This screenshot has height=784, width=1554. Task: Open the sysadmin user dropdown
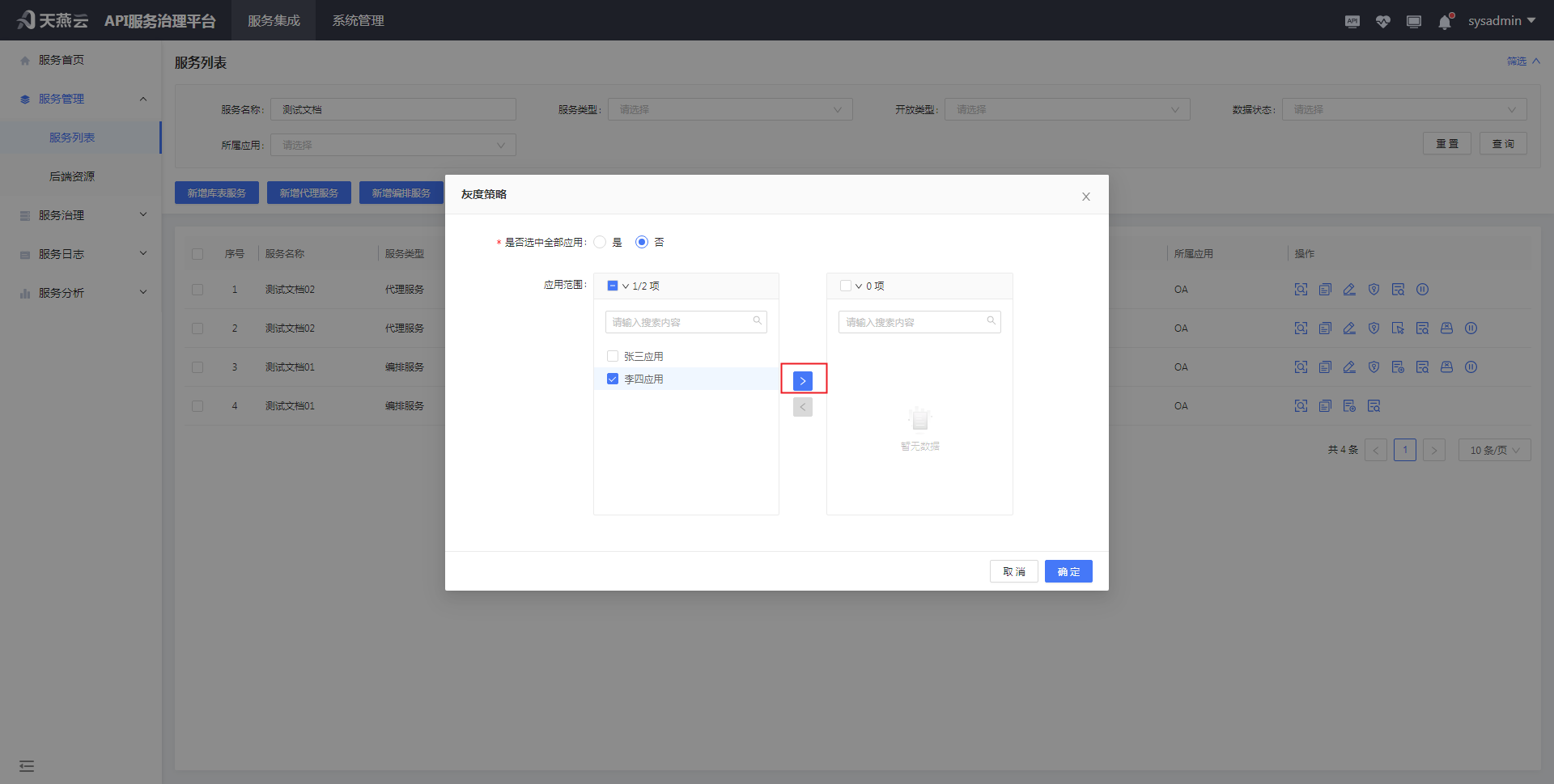[1501, 21]
